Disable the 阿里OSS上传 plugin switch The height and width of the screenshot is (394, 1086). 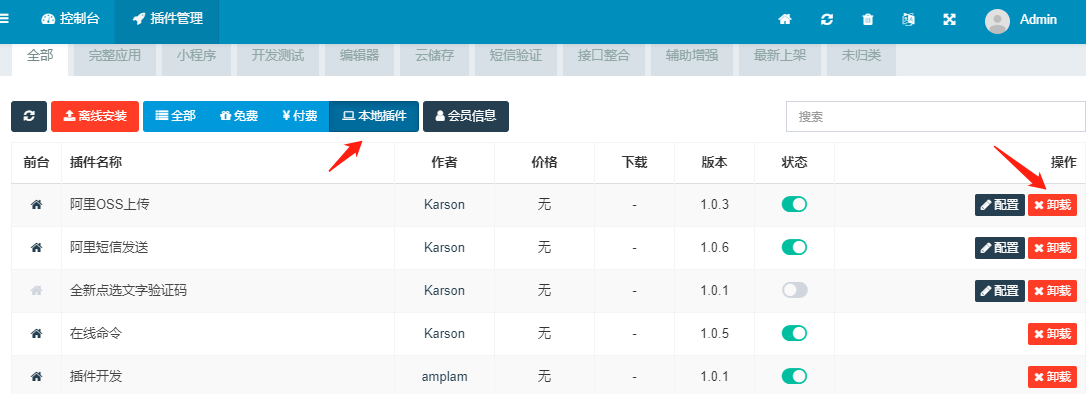tap(794, 204)
